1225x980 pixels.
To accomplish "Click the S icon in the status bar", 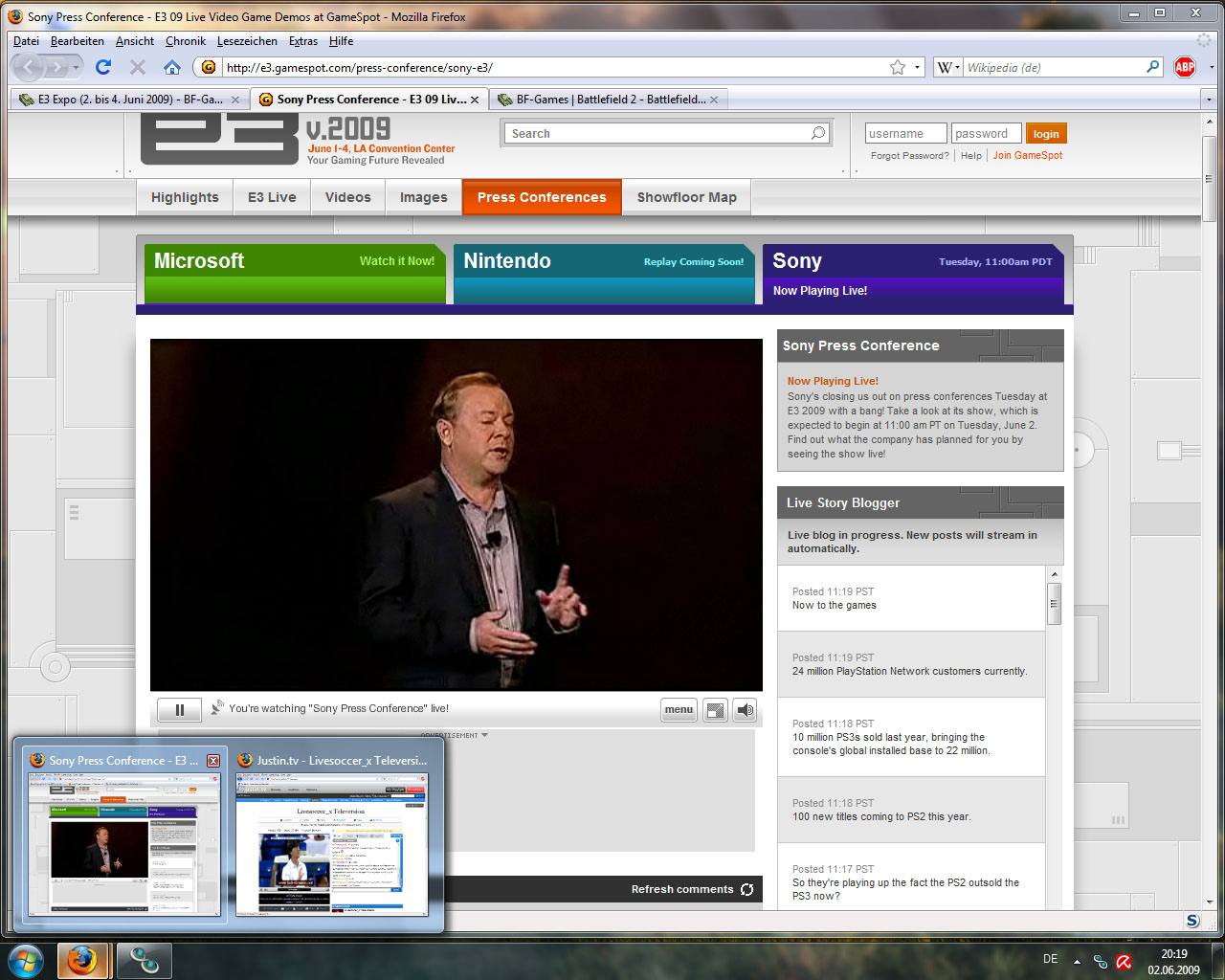I will [1192, 921].
